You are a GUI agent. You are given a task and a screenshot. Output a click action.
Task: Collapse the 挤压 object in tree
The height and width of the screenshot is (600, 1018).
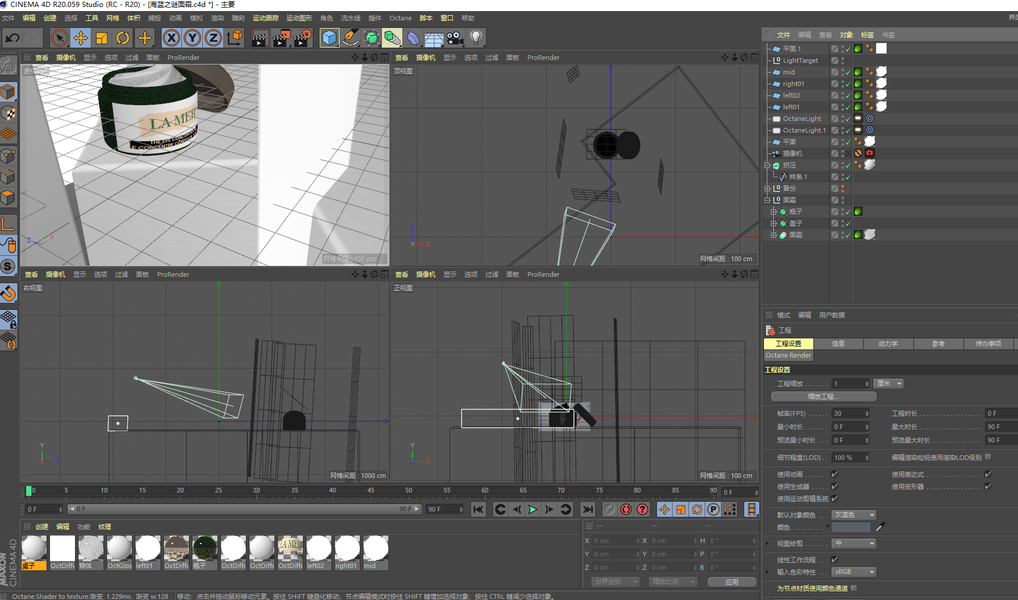(x=767, y=166)
